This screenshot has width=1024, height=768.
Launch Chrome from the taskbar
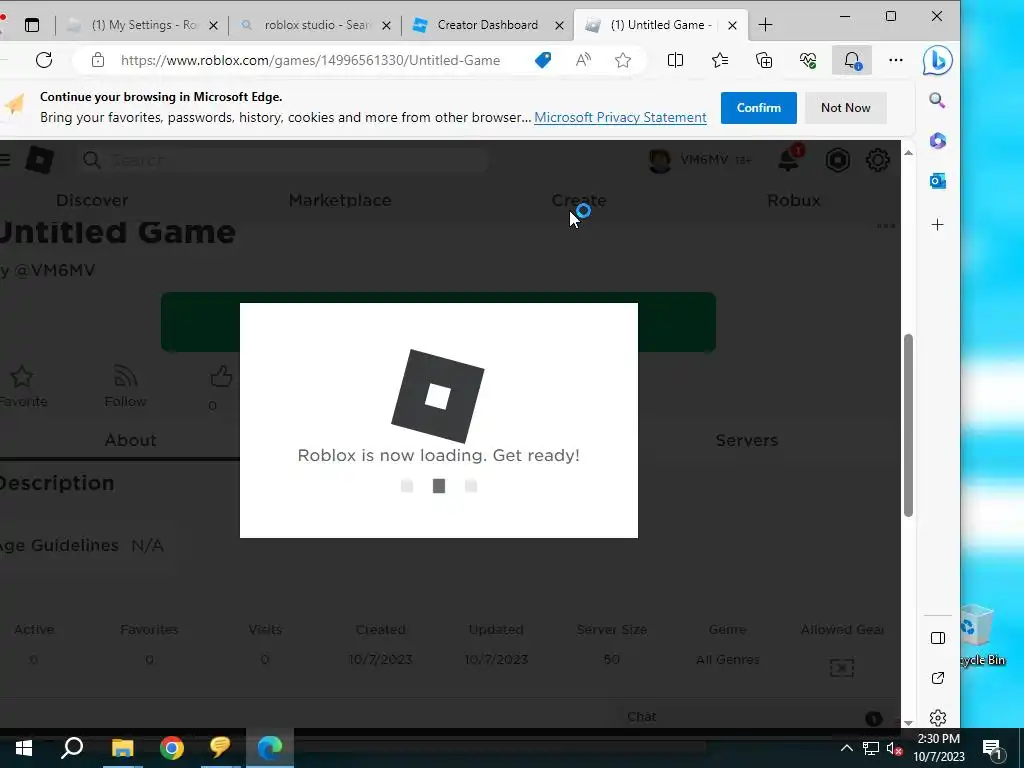click(171, 748)
